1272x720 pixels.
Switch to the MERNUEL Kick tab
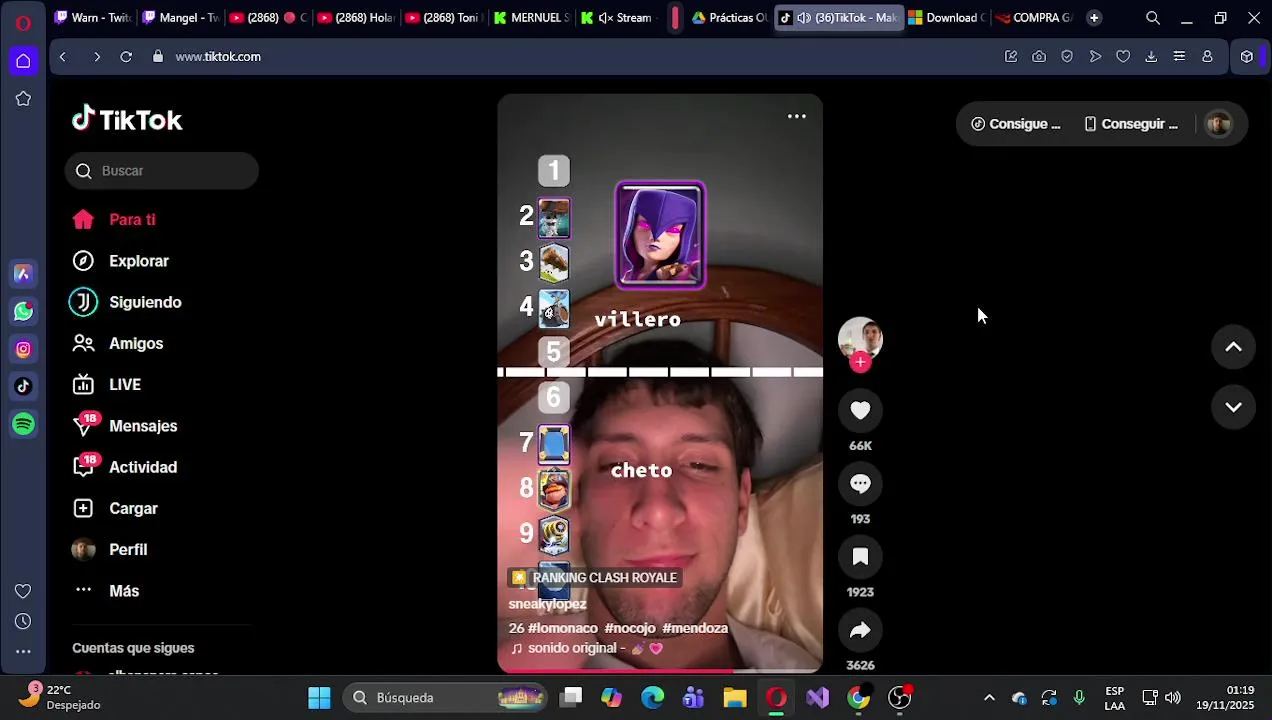[532, 17]
